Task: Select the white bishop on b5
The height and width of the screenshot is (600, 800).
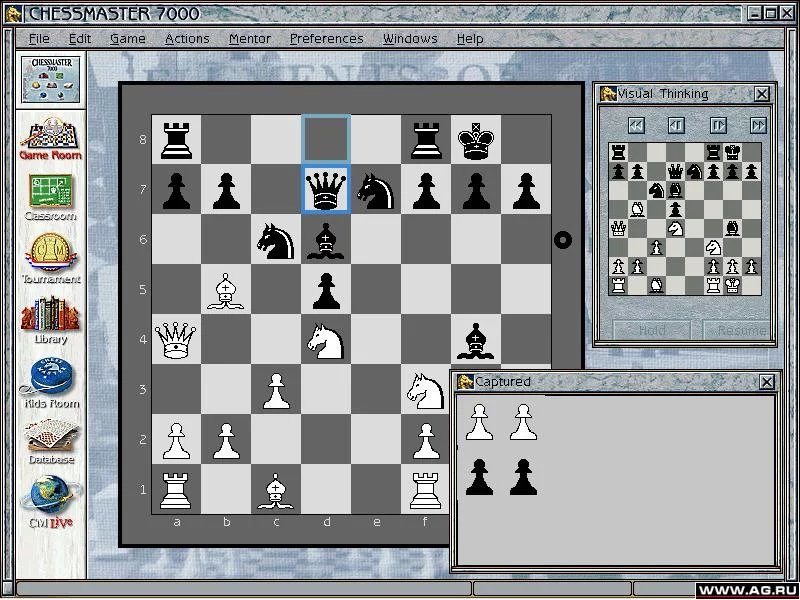Action: point(226,289)
